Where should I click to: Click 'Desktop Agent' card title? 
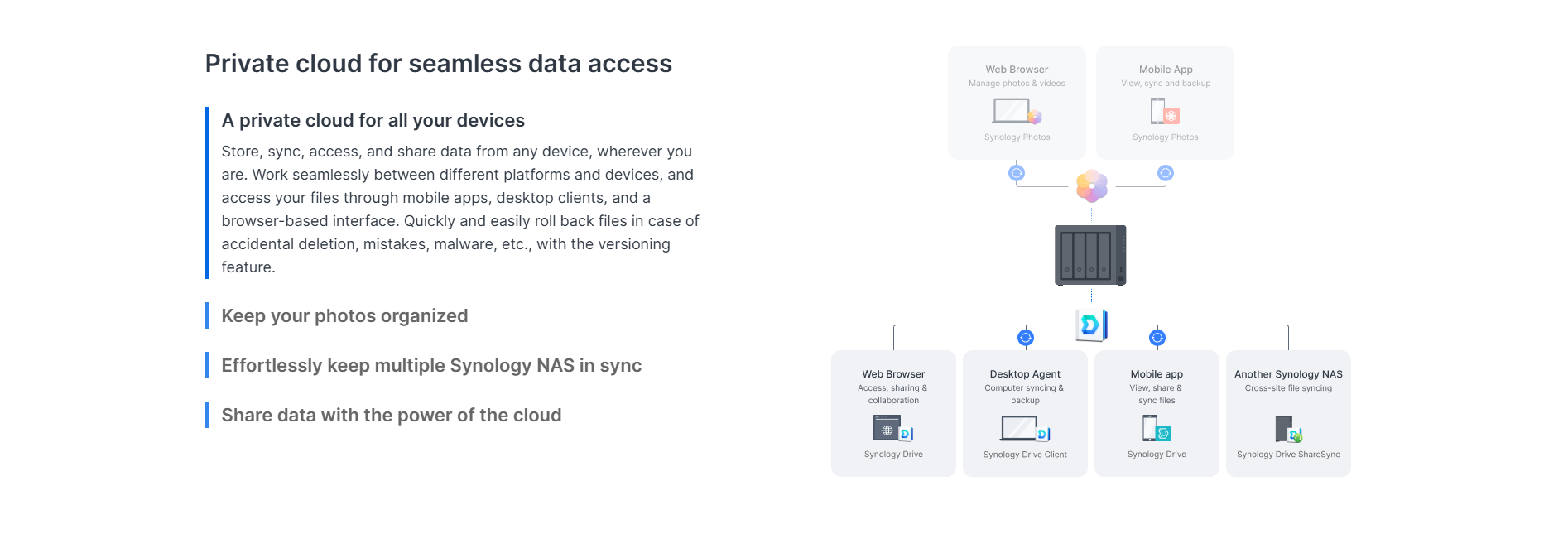pyautogui.click(x=1025, y=374)
